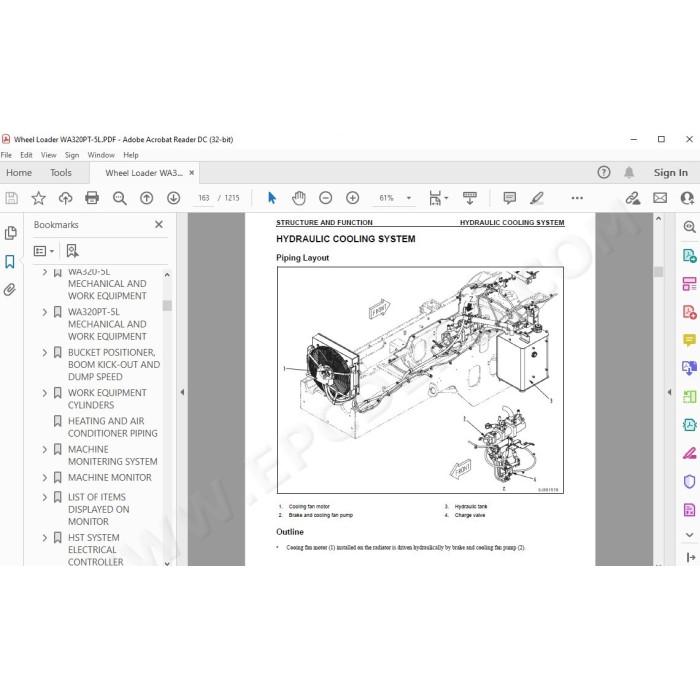Switch to the Tools tab

point(61,173)
